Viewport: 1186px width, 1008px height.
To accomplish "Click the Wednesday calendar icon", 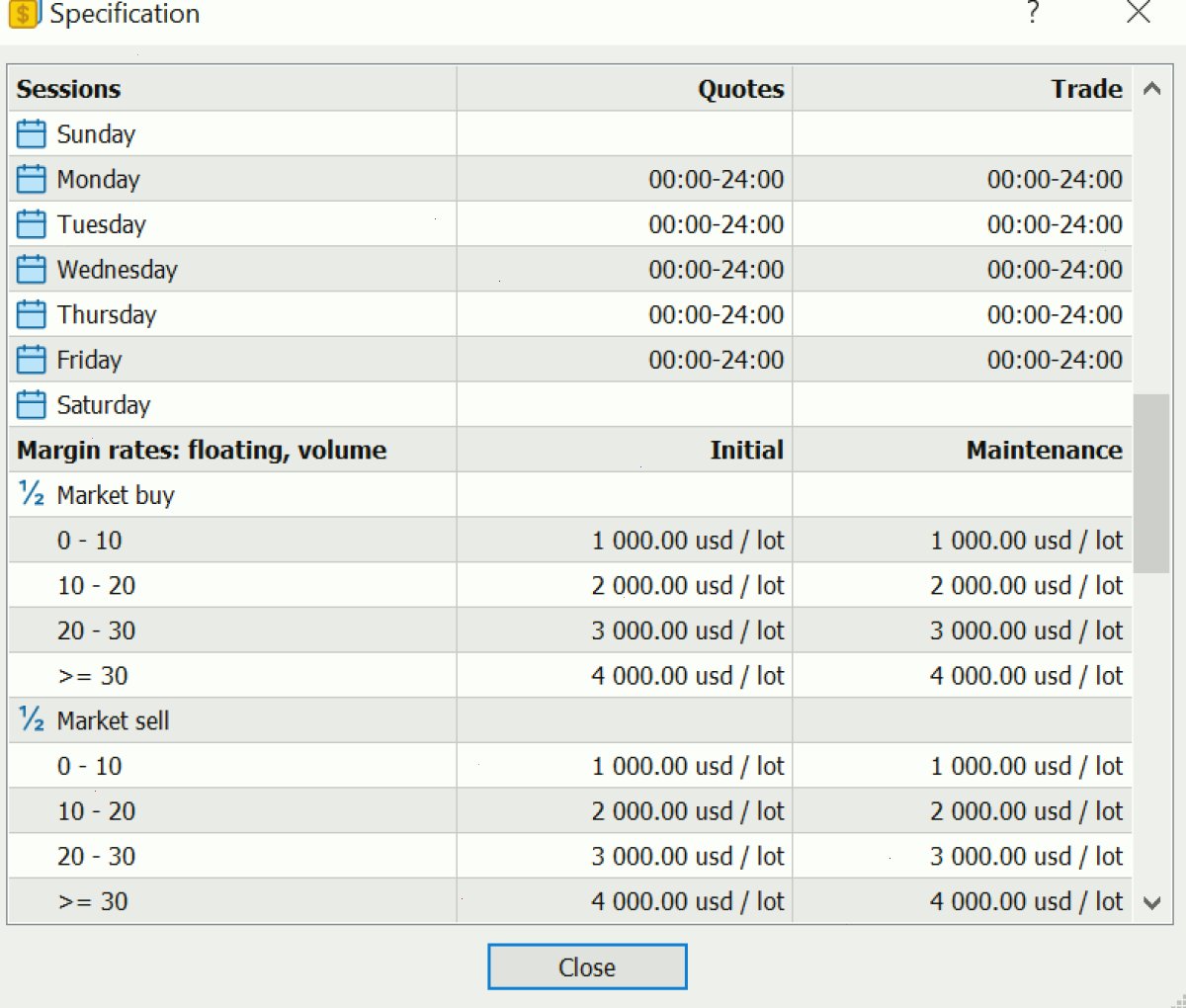I will (32, 269).
